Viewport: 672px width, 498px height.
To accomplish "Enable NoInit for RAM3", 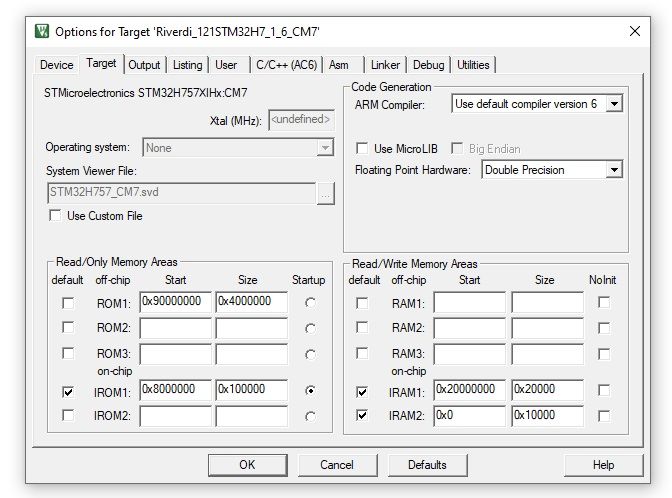I will click(604, 354).
